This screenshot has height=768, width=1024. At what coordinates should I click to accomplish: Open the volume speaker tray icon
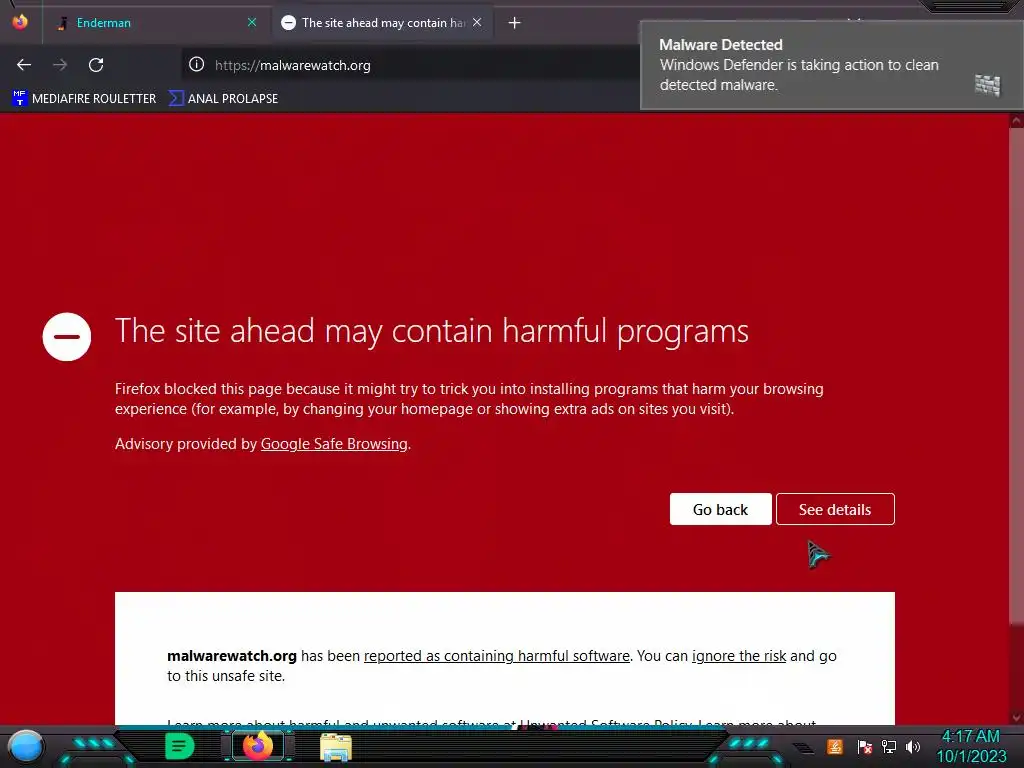pyautogui.click(x=913, y=746)
